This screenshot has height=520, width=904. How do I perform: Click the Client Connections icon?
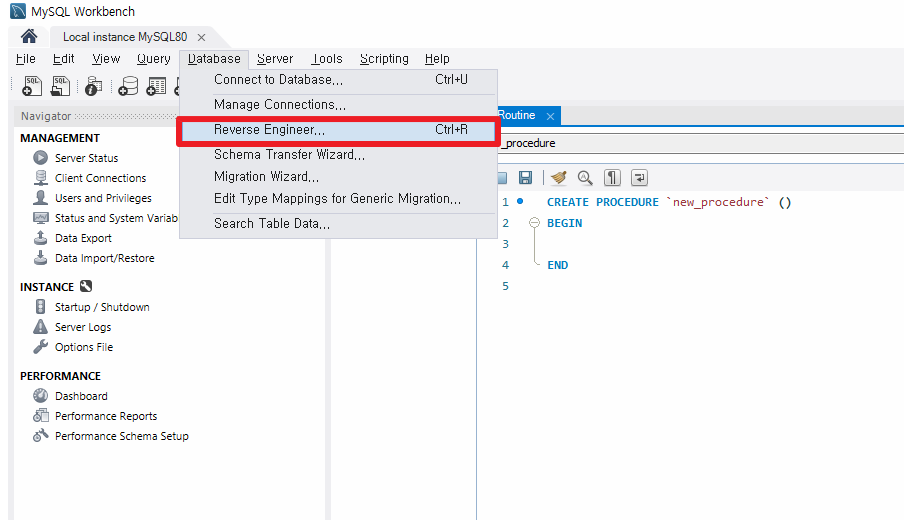(x=40, y=178)
